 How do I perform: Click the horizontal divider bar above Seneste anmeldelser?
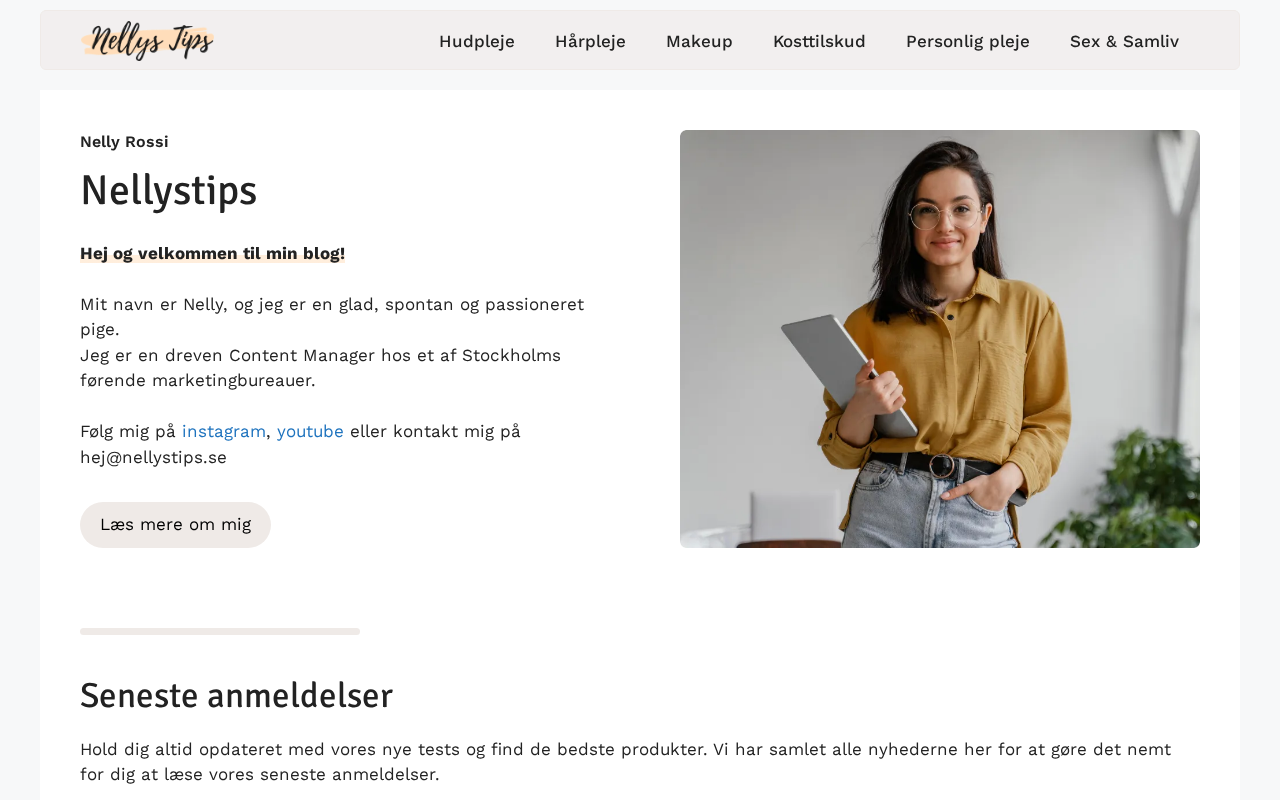click(x=220, y=631)
